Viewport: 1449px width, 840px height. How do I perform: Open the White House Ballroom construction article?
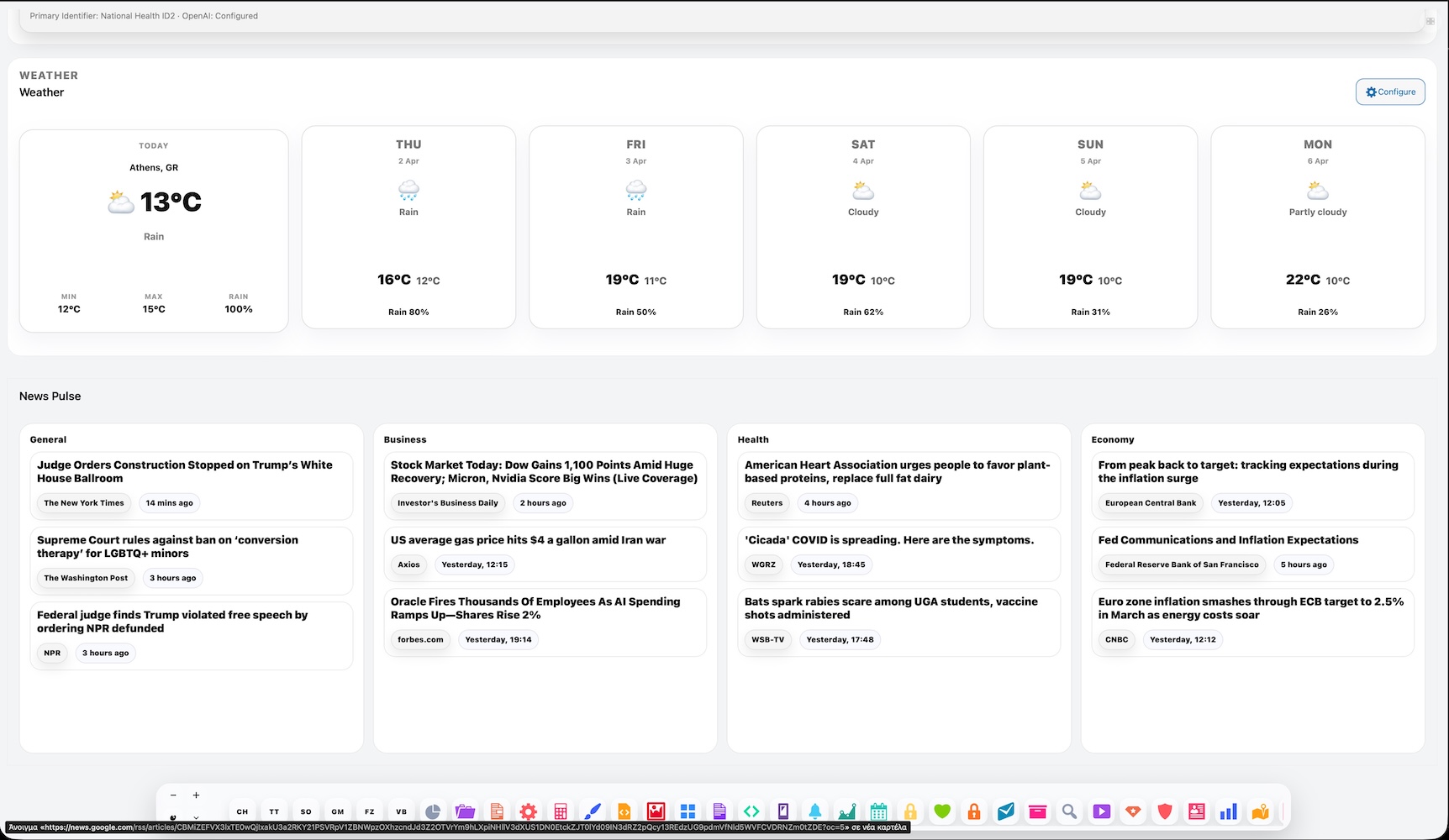[x=185, y=471]
